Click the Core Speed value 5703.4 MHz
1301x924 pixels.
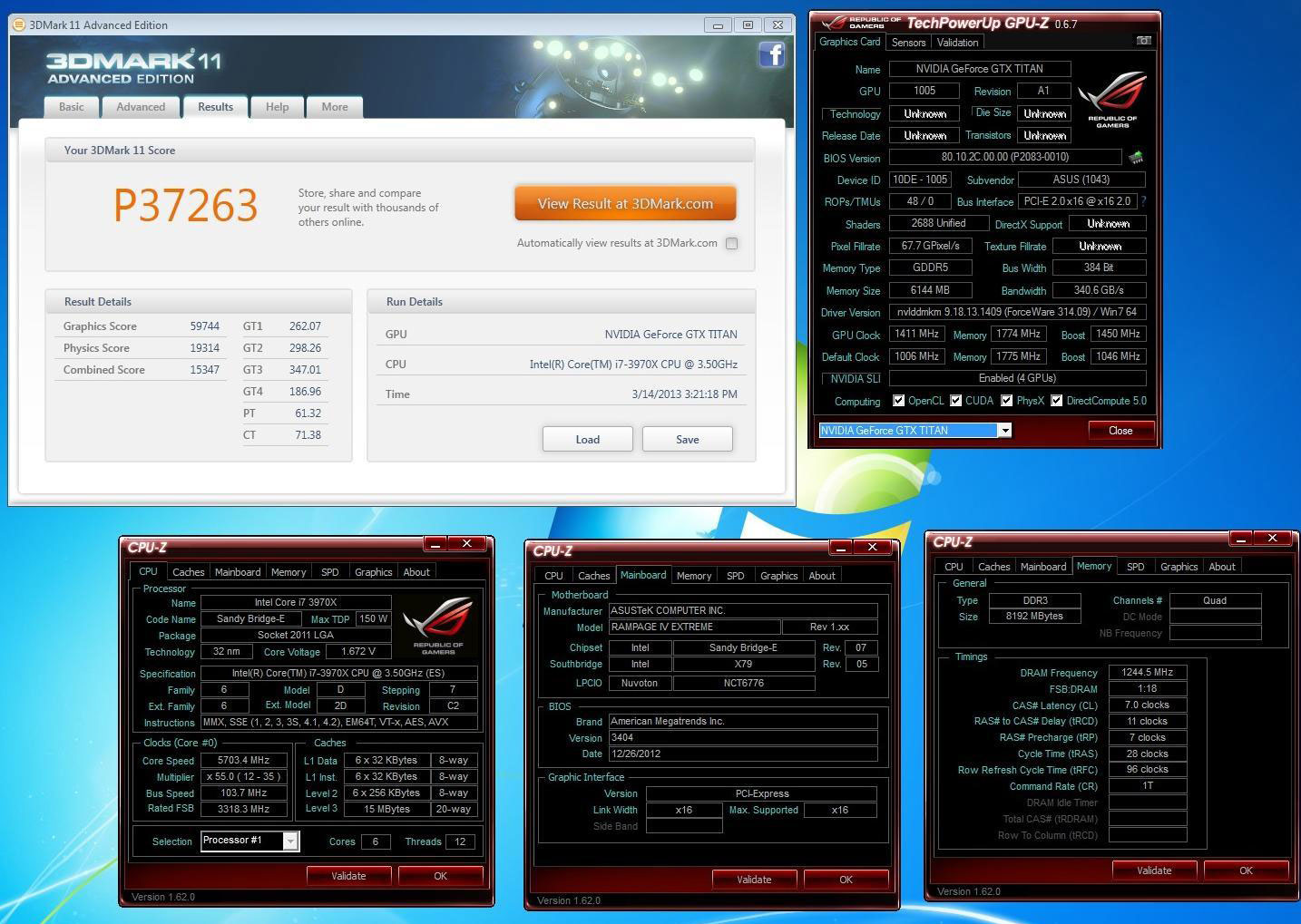tap(244, 761)
